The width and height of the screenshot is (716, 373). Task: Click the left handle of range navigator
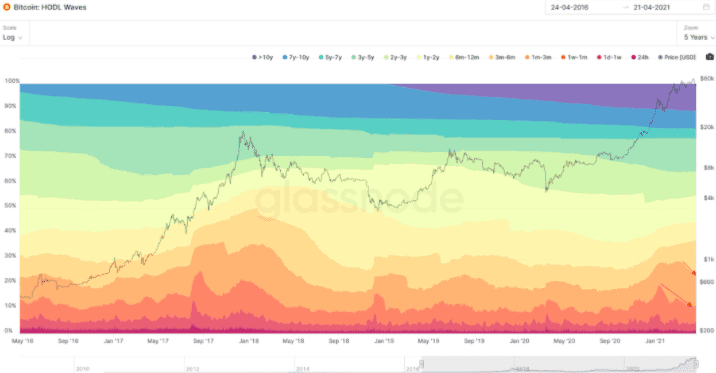pos(421,364)
